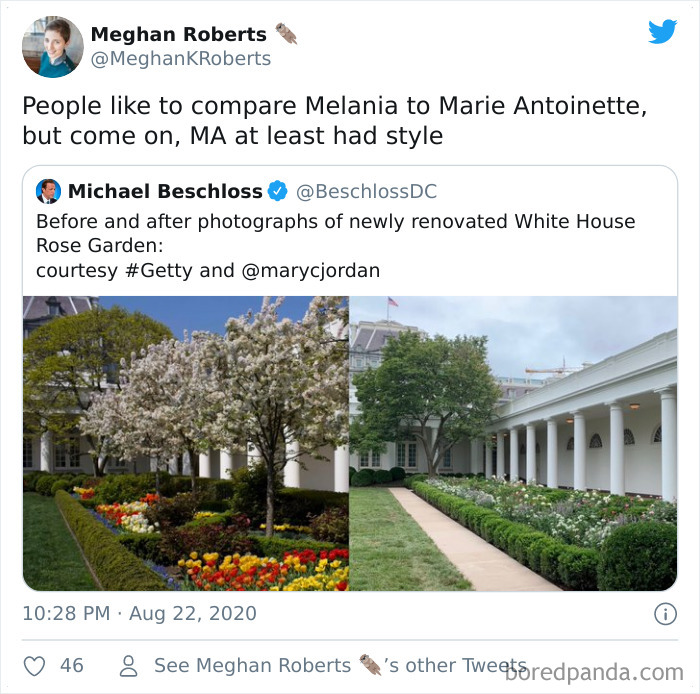The image size is (700, 694).
Task: Open the tweet info circle icon
Action: pos(665,614)
